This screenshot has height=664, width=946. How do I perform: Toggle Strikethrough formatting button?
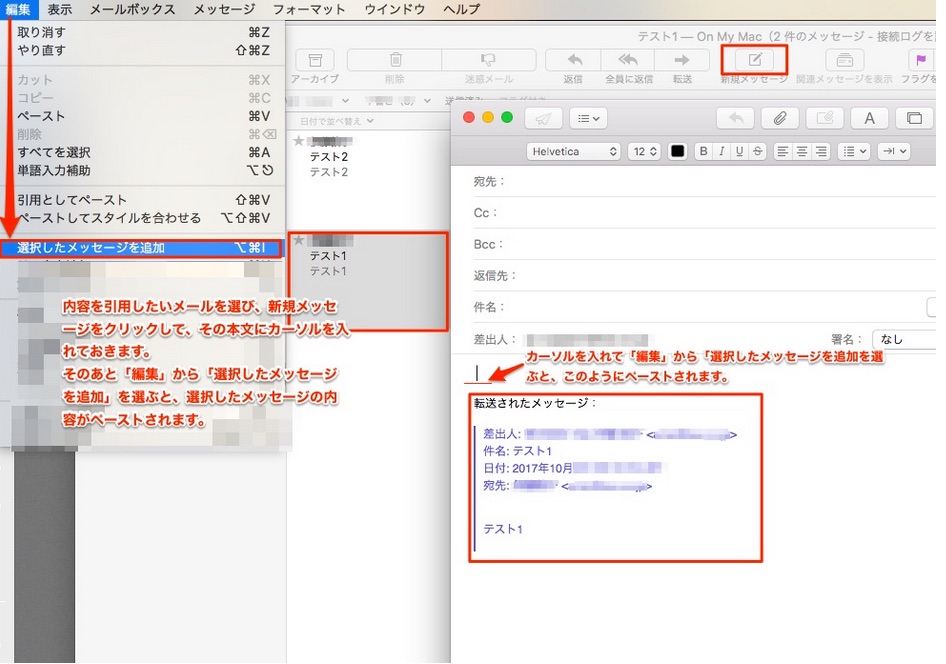(x=757, y=151)
